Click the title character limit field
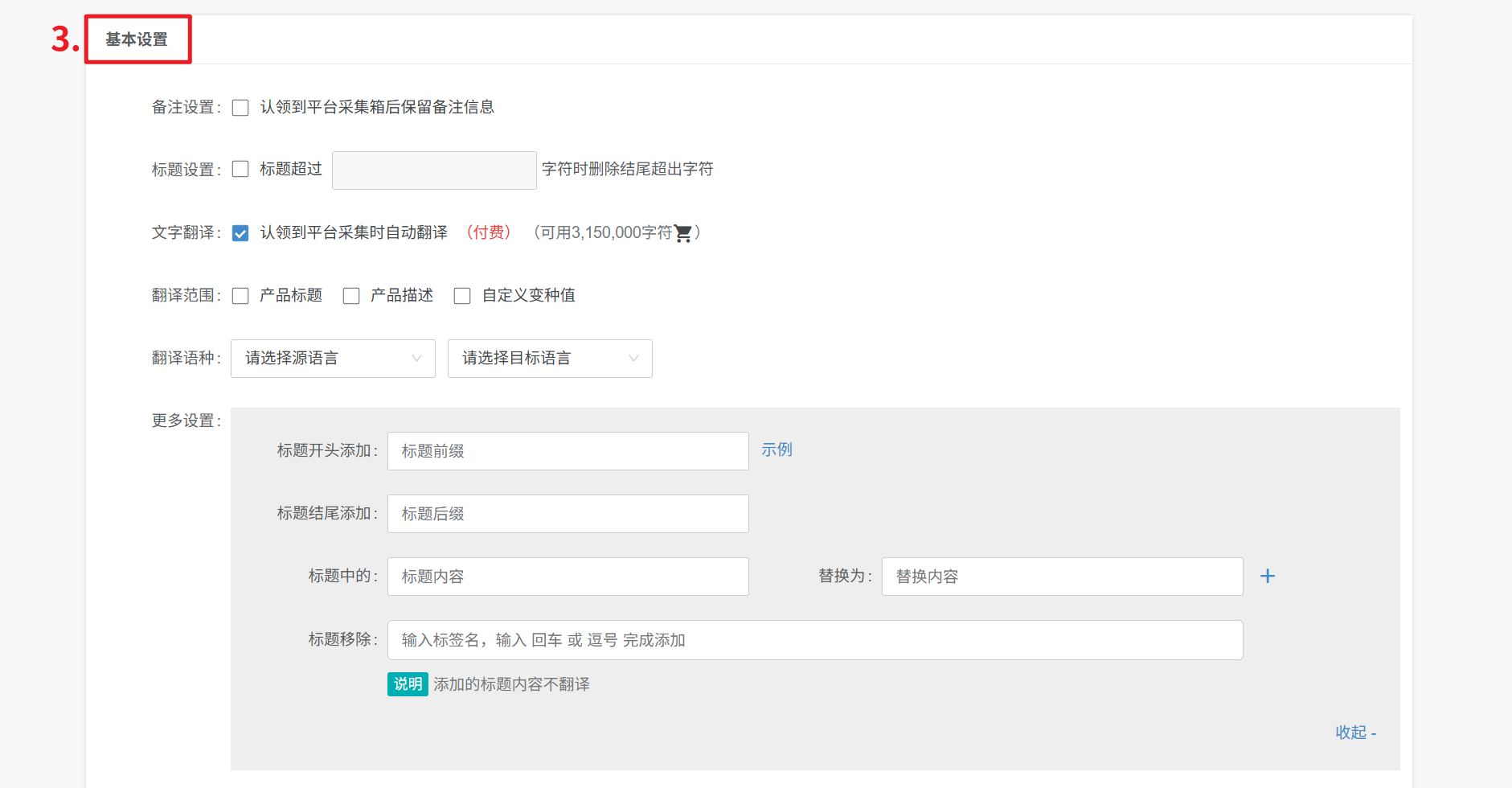Image resolution: width=1512 pixels, height=788 pixels. [434, 170]
